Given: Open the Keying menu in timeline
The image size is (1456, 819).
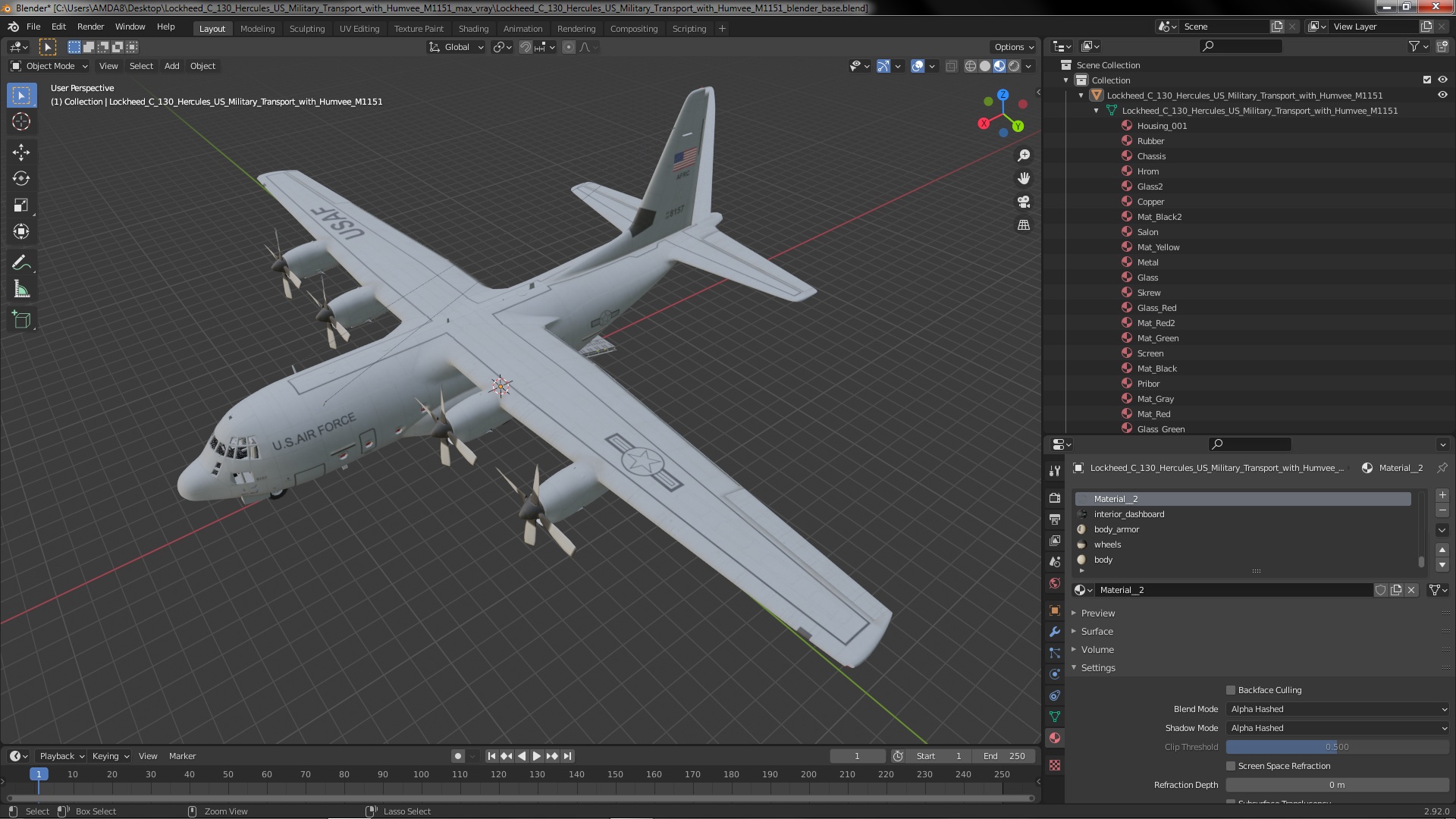Looking at the screenshot, I should click(x=109, y=756).
